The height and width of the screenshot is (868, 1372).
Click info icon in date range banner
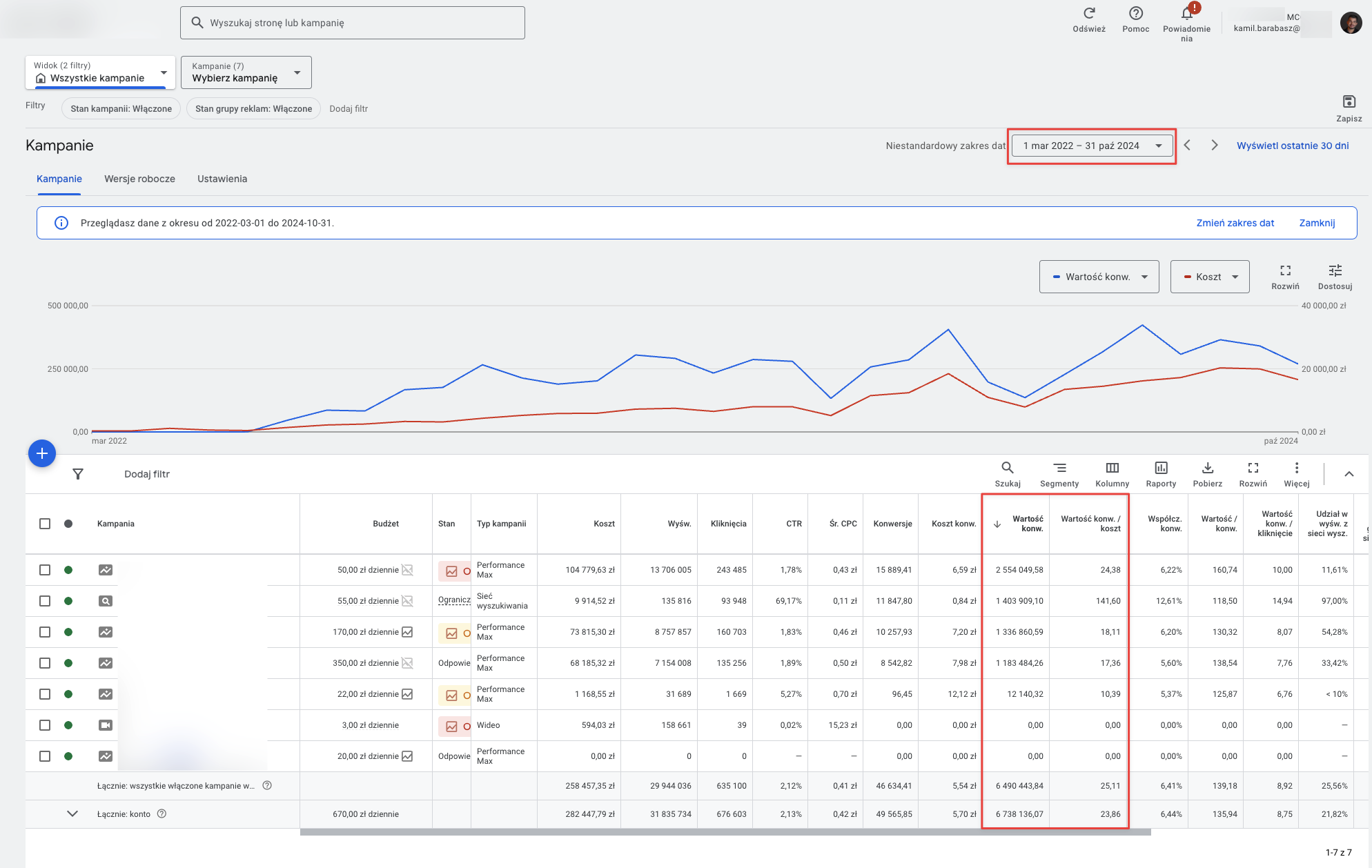pos(61,223)
